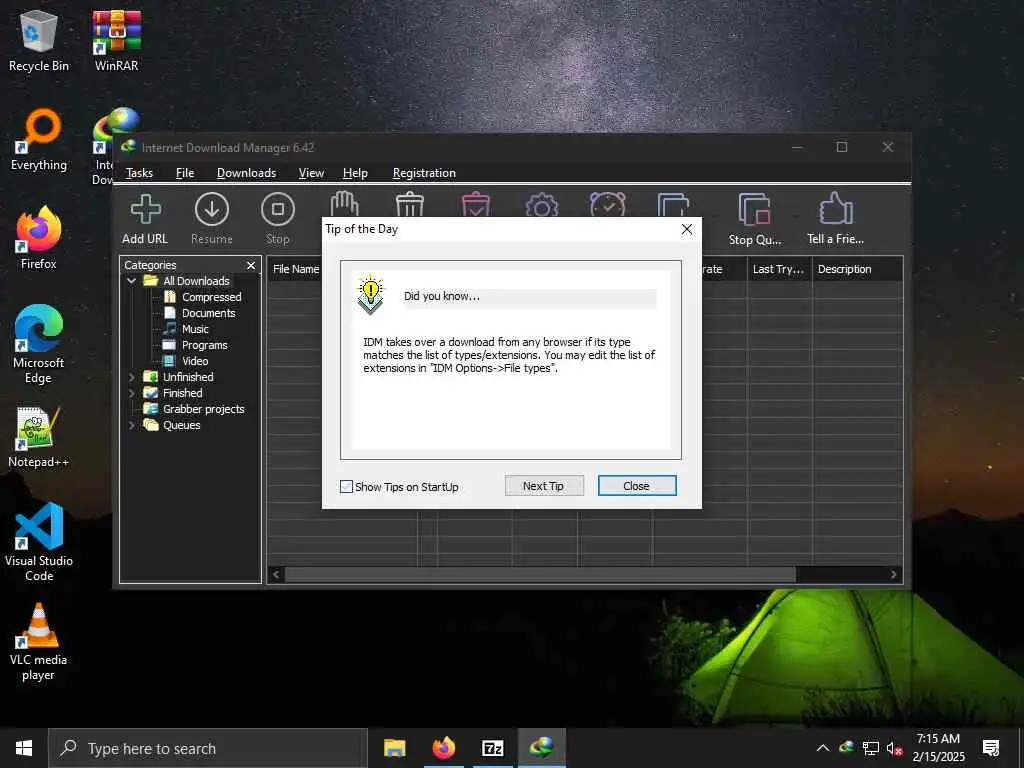Click the horizontal scrollbar right arrow

click(893, 575)
